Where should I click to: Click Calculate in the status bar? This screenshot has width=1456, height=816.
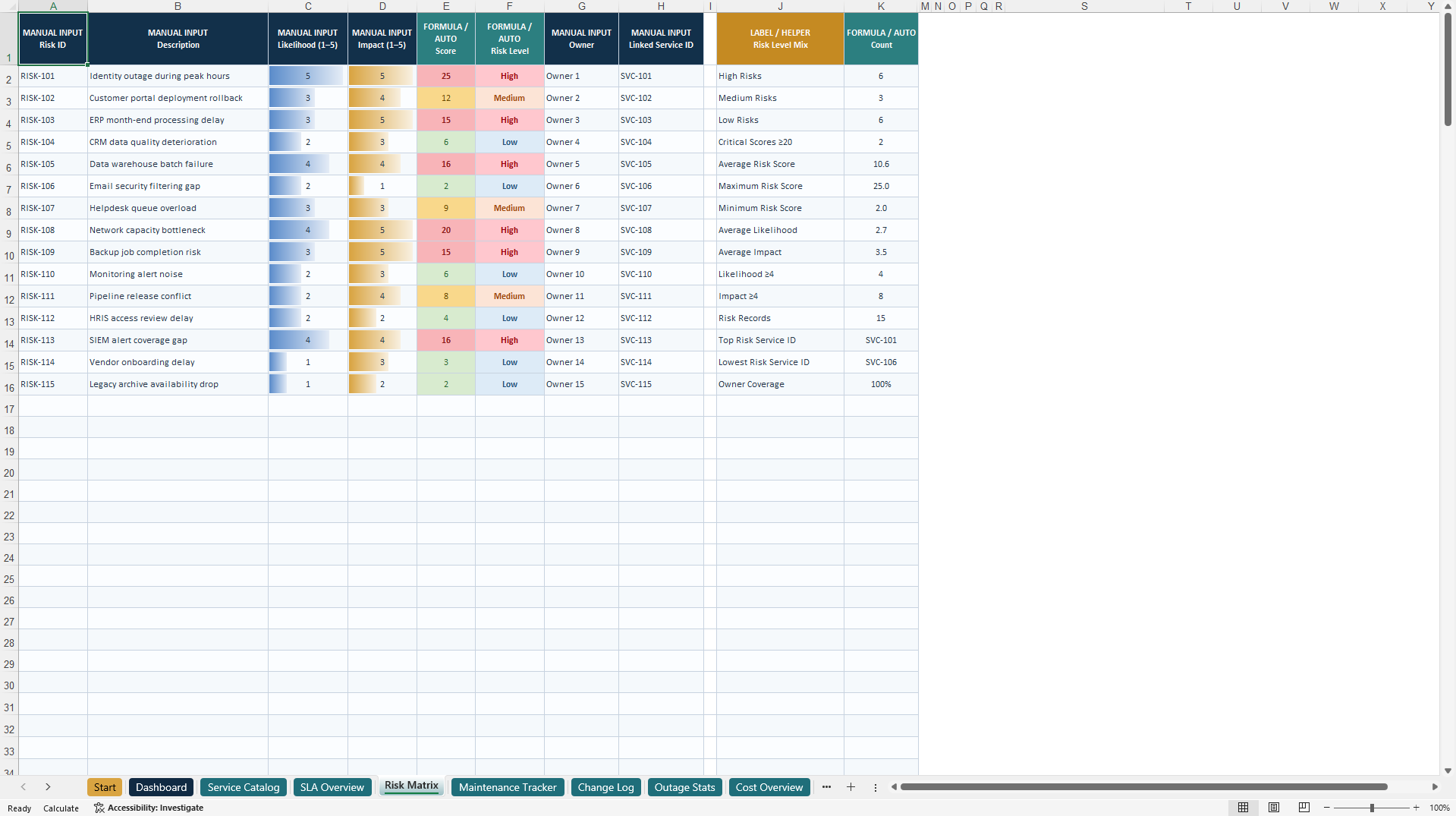pos(61,808)
